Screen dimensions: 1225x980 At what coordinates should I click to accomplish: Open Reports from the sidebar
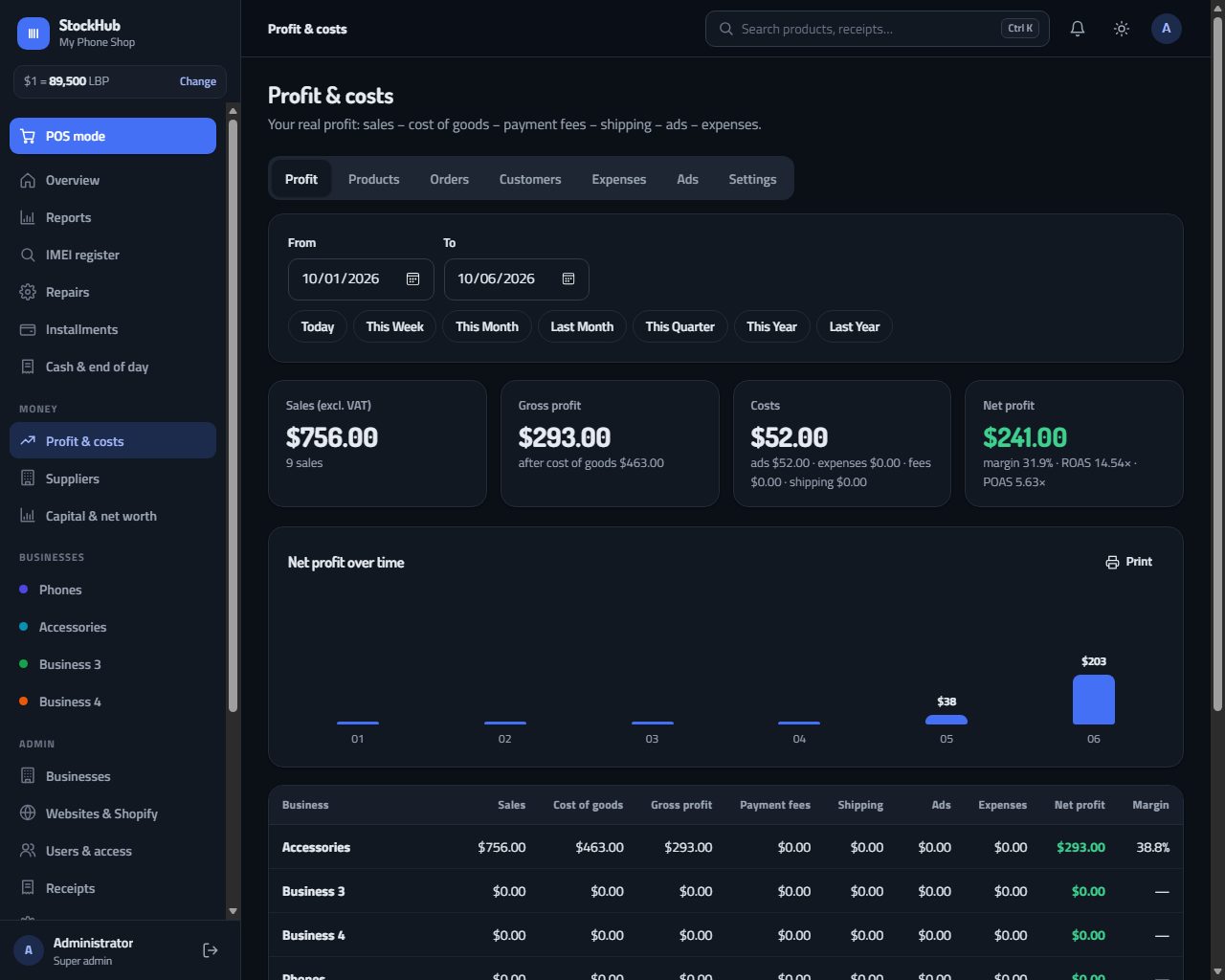pyautogui.click(x=113, y=217)
